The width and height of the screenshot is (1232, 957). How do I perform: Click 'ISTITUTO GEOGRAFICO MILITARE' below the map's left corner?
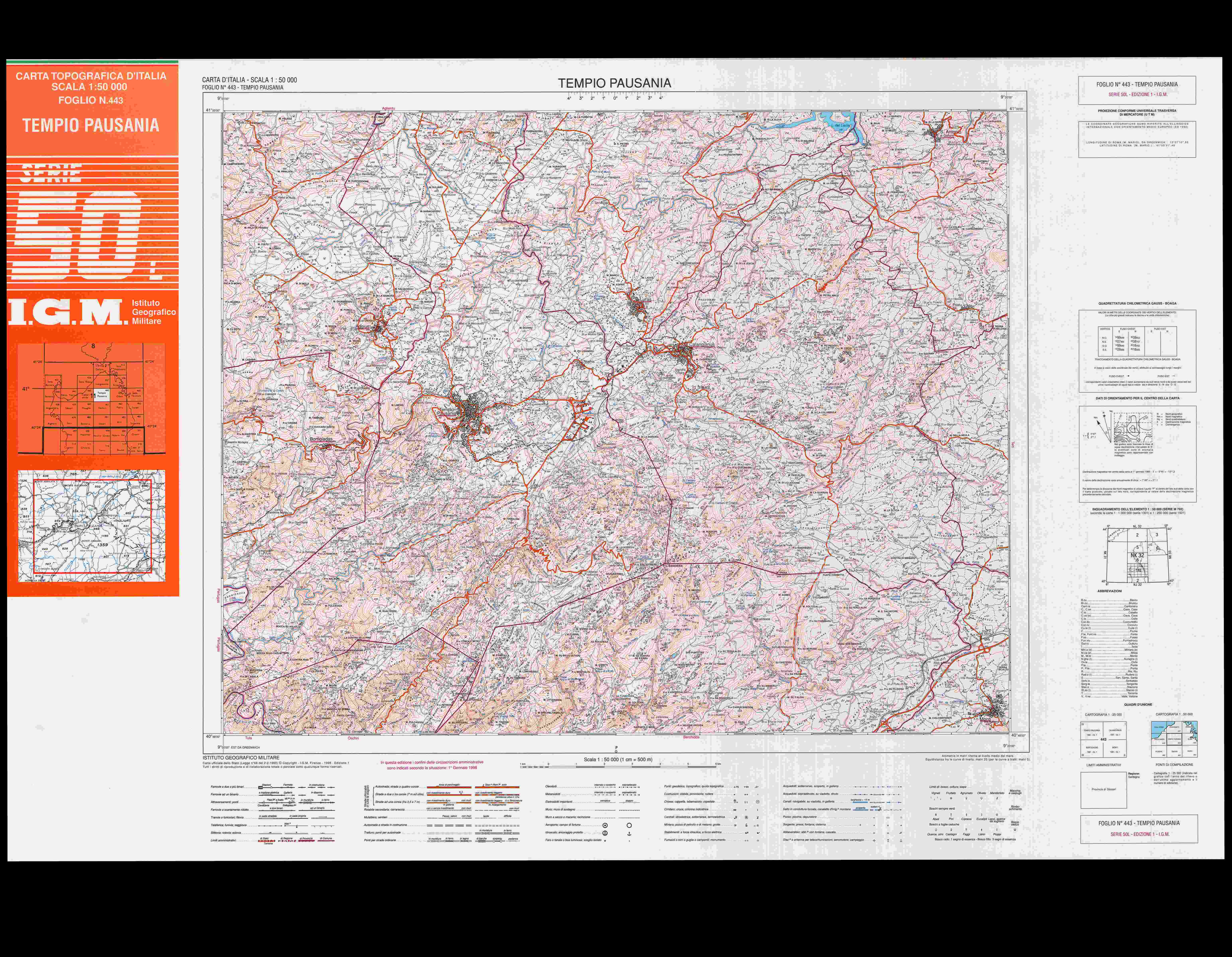[241, 758]
